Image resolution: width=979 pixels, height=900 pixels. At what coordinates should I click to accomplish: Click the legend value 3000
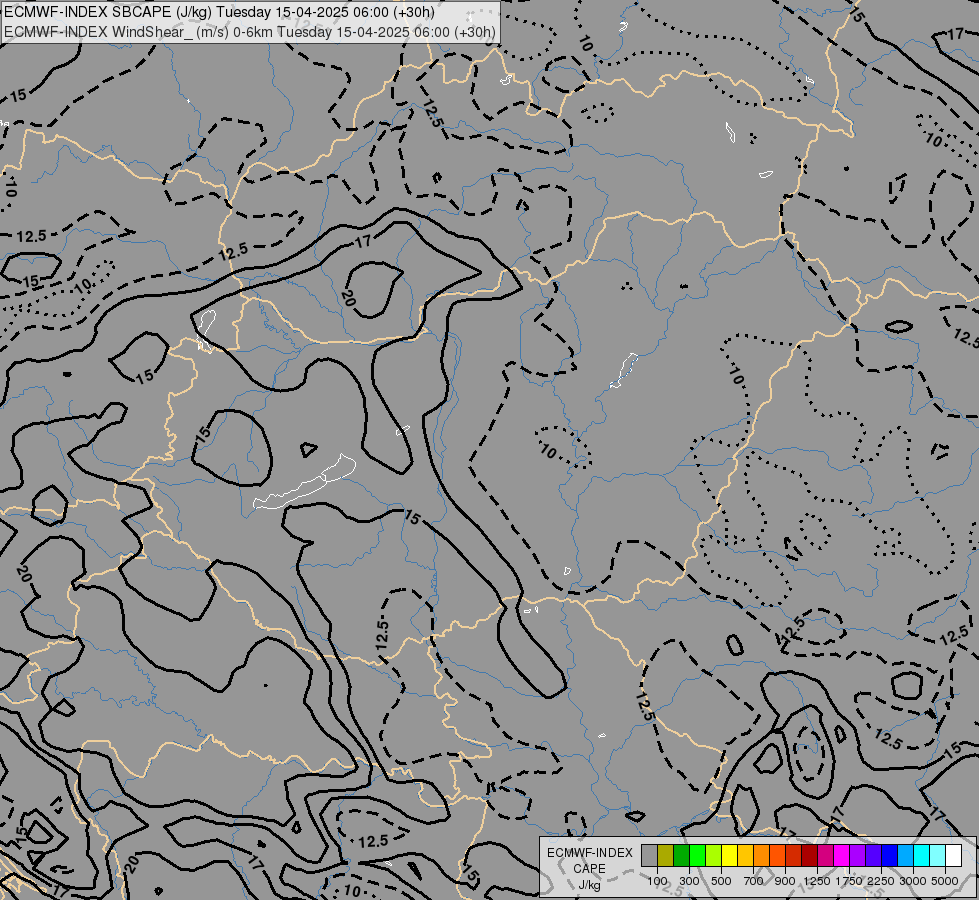pos(913,881)
